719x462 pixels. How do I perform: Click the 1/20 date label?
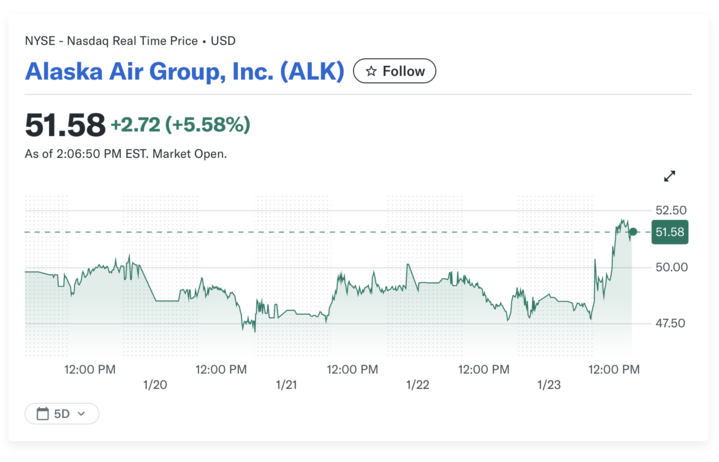(155, 385)
